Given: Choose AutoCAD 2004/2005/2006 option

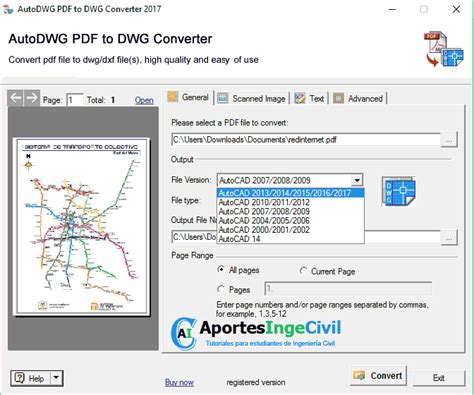Looking at the screenshot, I should 290,220.
